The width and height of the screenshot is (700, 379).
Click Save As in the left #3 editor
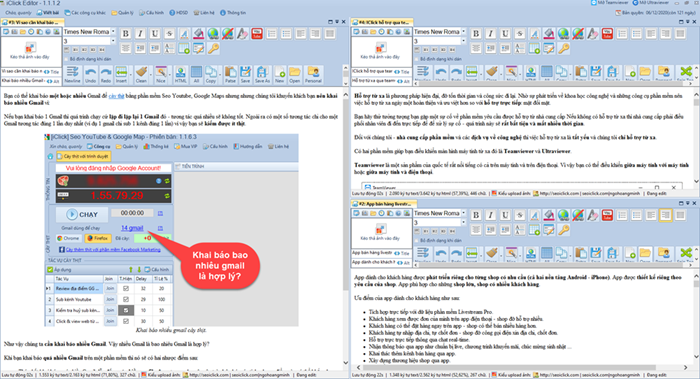262,75
